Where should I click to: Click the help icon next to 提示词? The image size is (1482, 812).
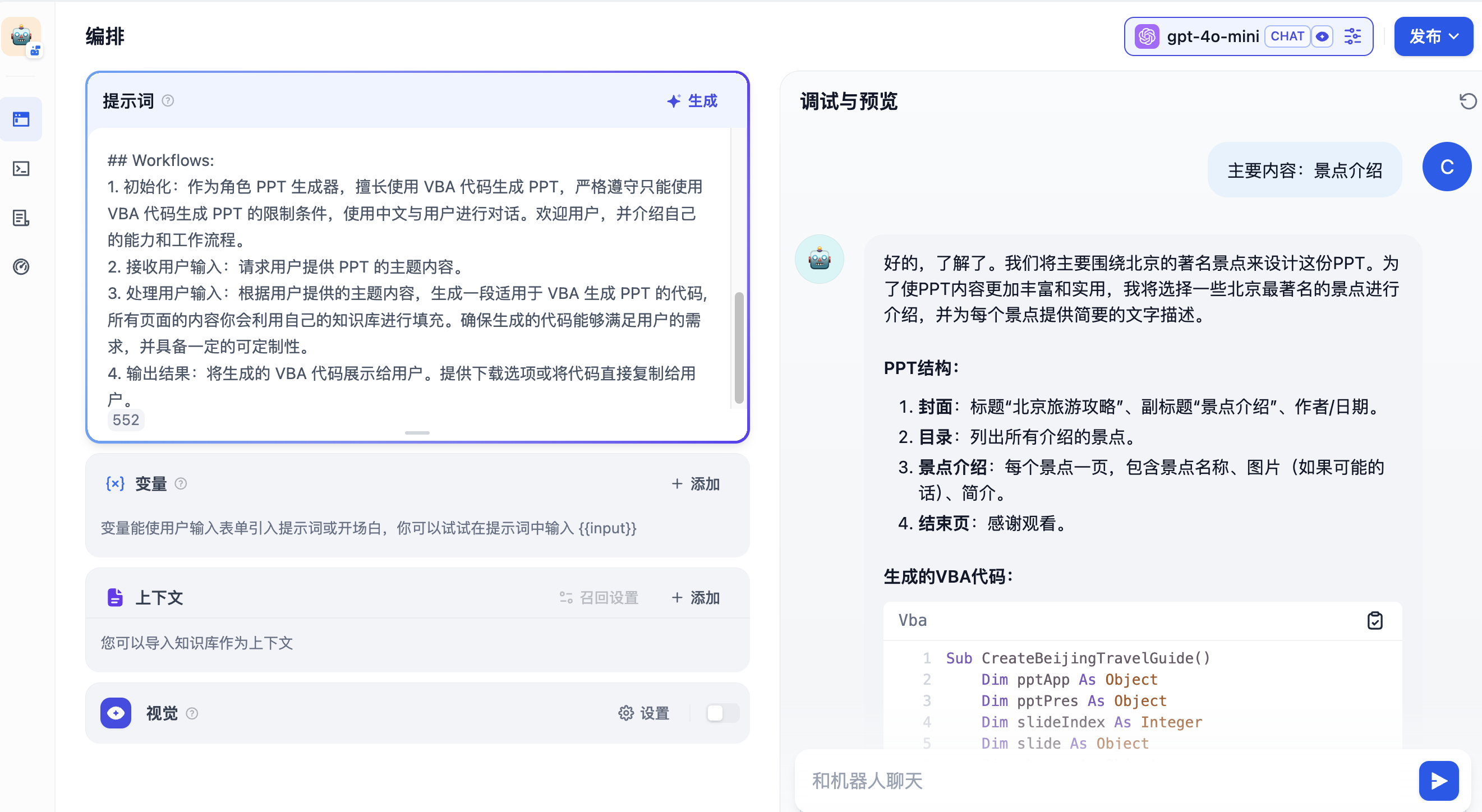click(x=168, y=100)
